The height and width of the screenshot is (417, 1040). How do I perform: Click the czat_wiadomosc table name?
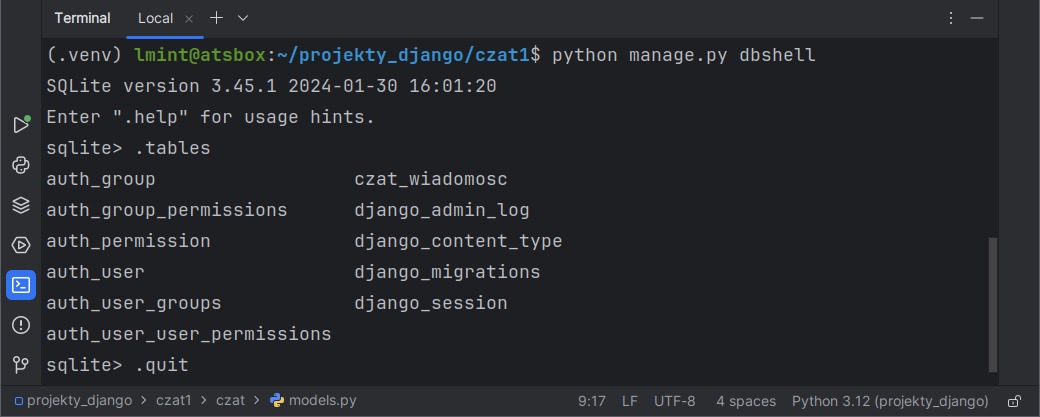click(x=431, y=180)
